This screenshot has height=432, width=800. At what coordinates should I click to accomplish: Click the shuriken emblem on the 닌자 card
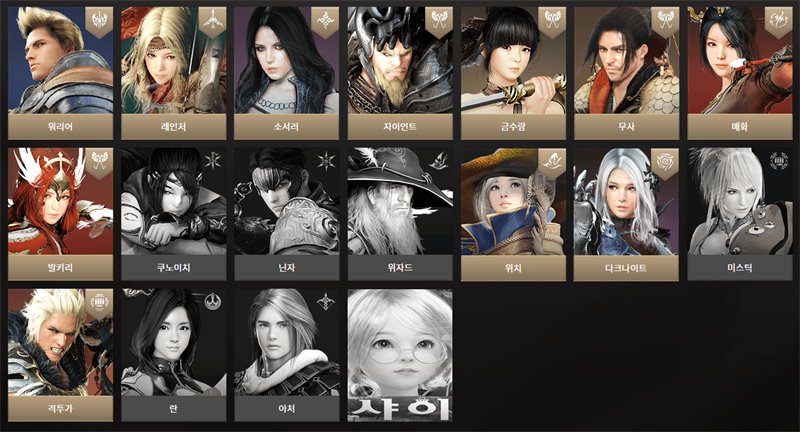pyautogui.click(x=326, y=161)
